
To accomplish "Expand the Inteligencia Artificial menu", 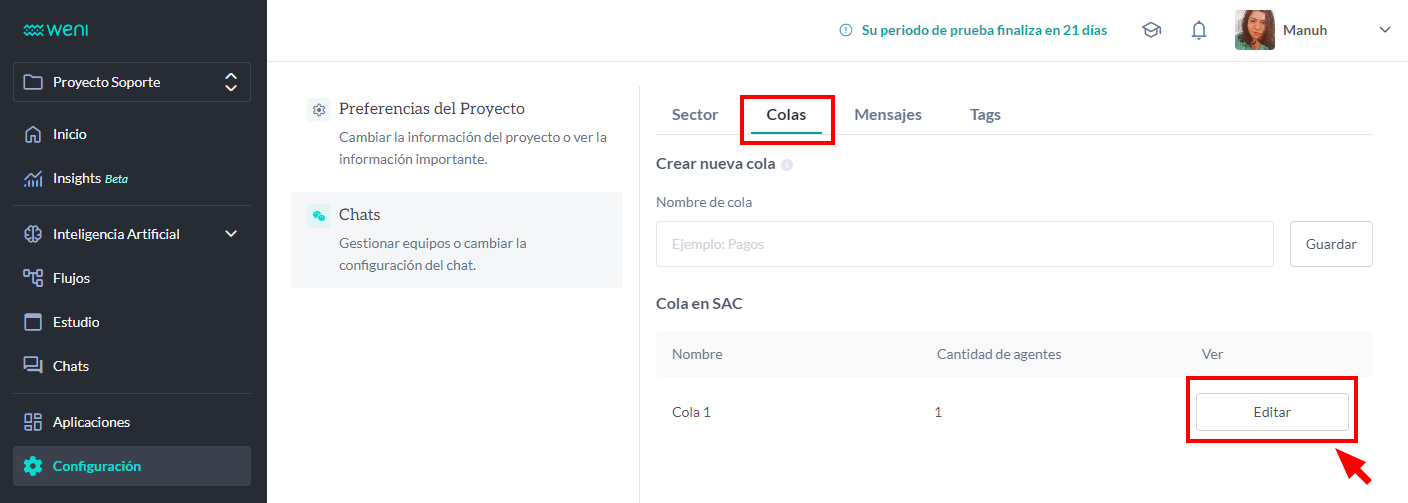I will [231, 234].
